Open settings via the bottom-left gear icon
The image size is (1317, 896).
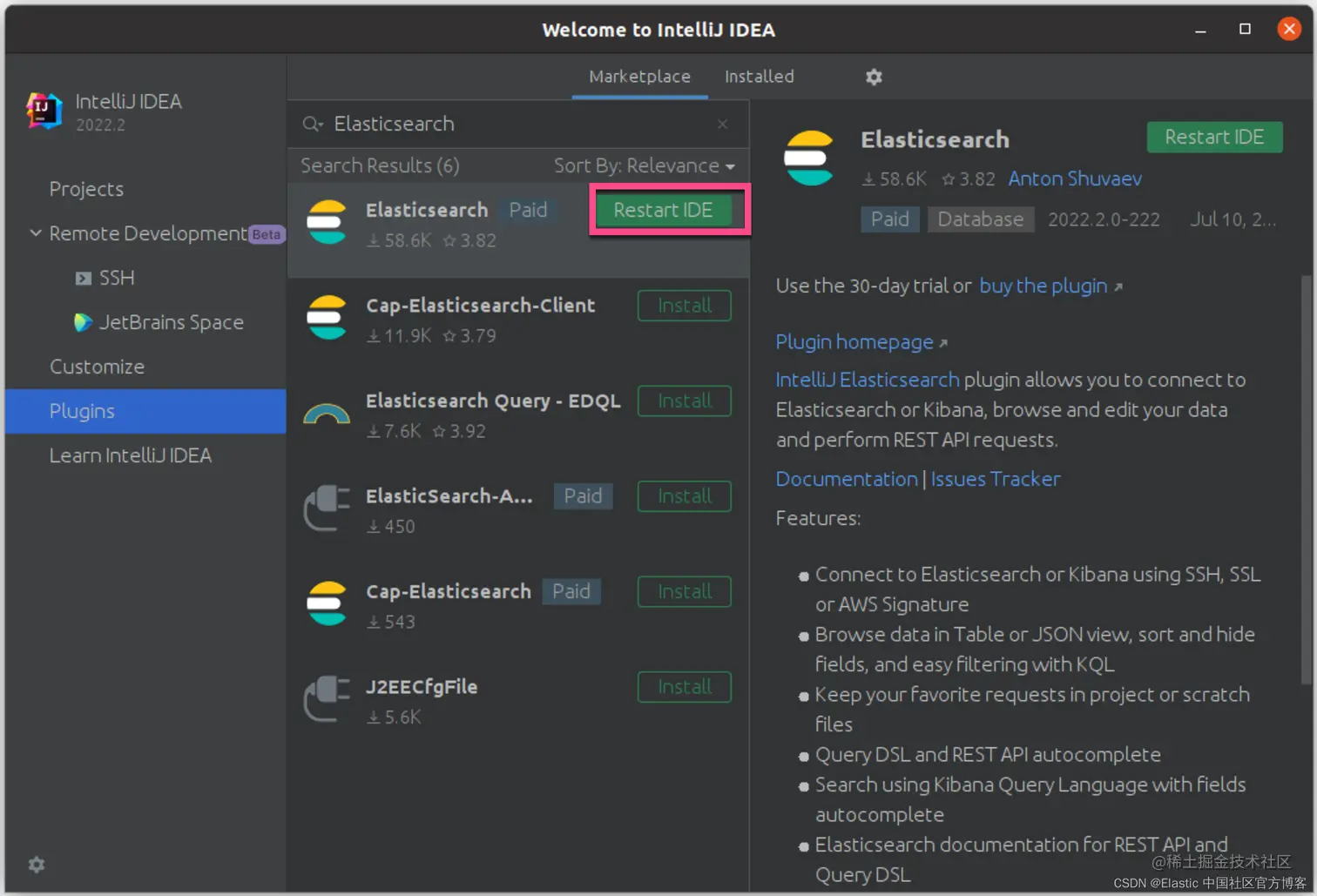coord(36,864)
